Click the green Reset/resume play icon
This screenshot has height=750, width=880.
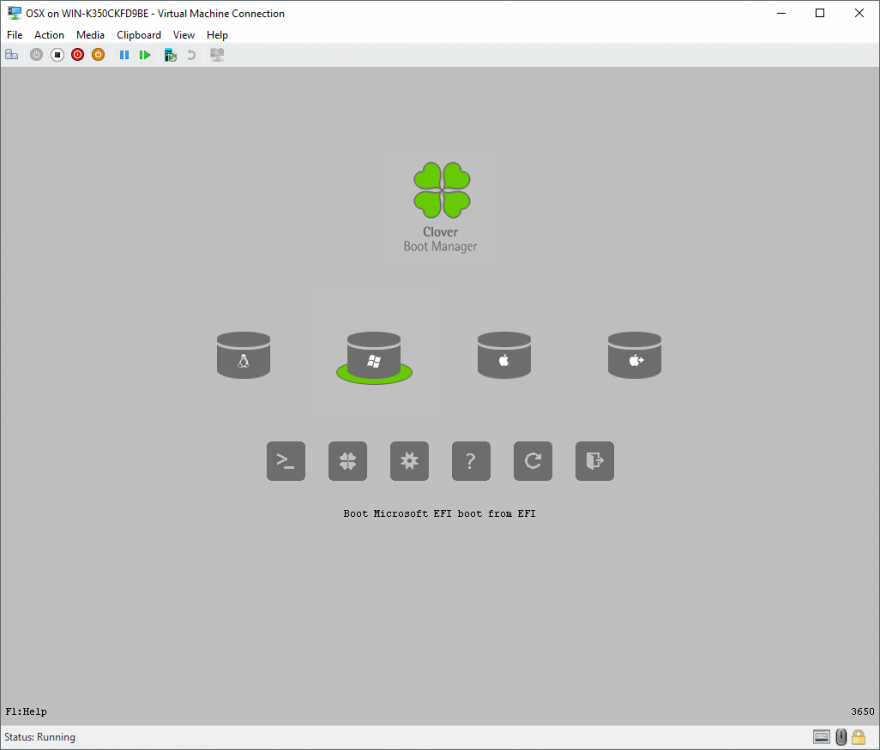pos(145,54)
